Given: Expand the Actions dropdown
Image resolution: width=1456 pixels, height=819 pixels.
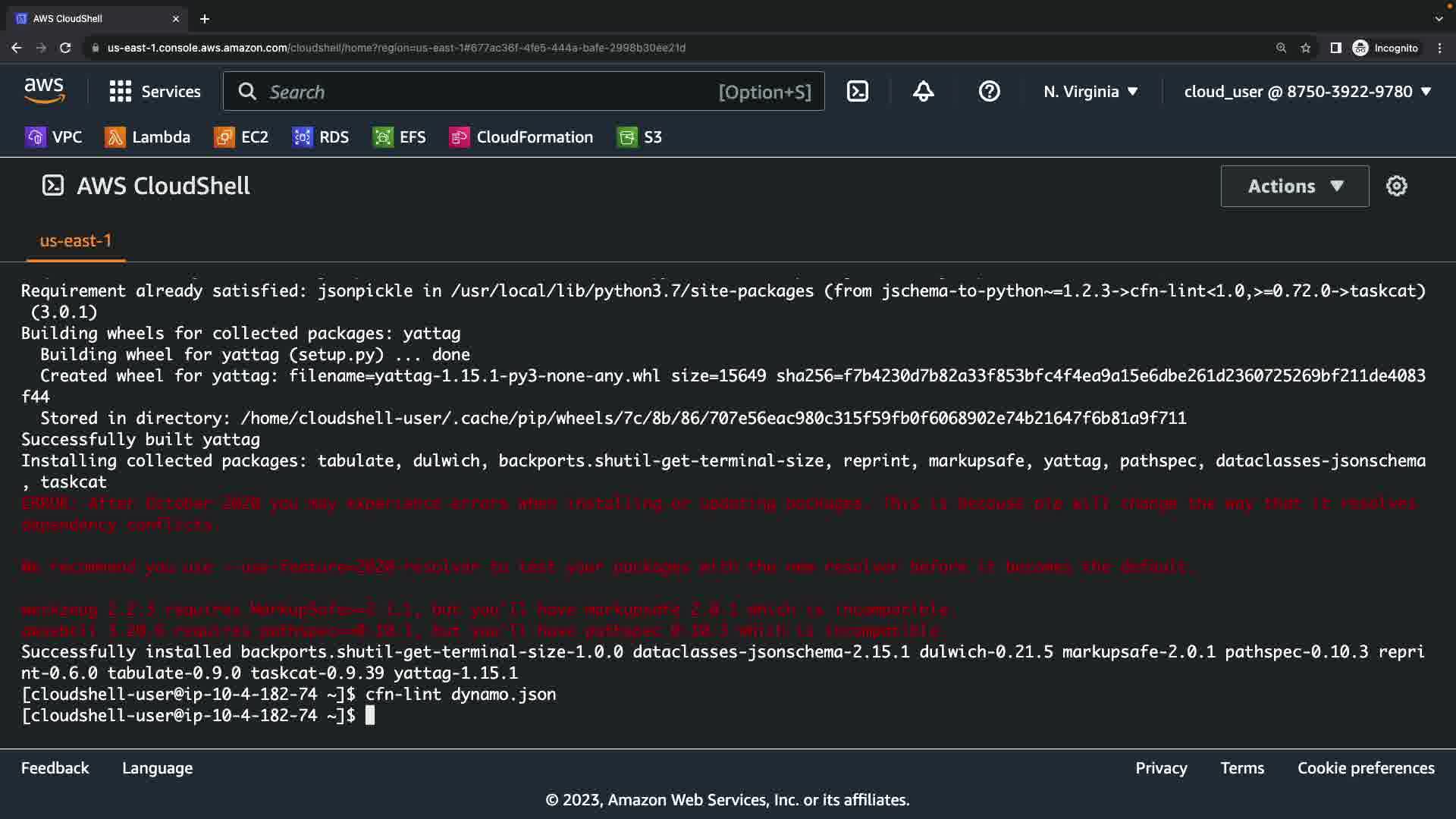Looking at the screenshot, I should [1294, 187].
